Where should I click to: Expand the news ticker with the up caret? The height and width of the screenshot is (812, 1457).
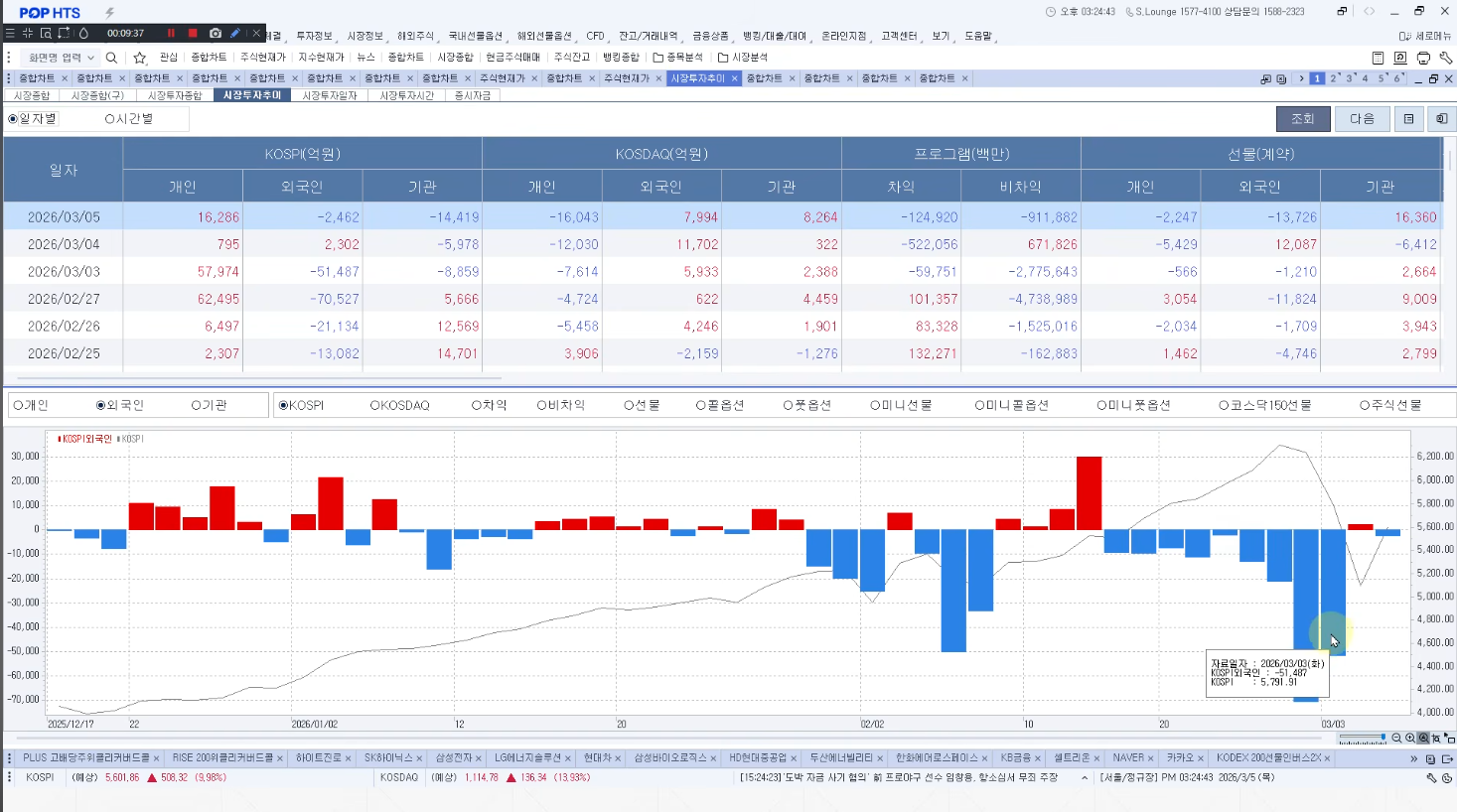coord(1085,778)
